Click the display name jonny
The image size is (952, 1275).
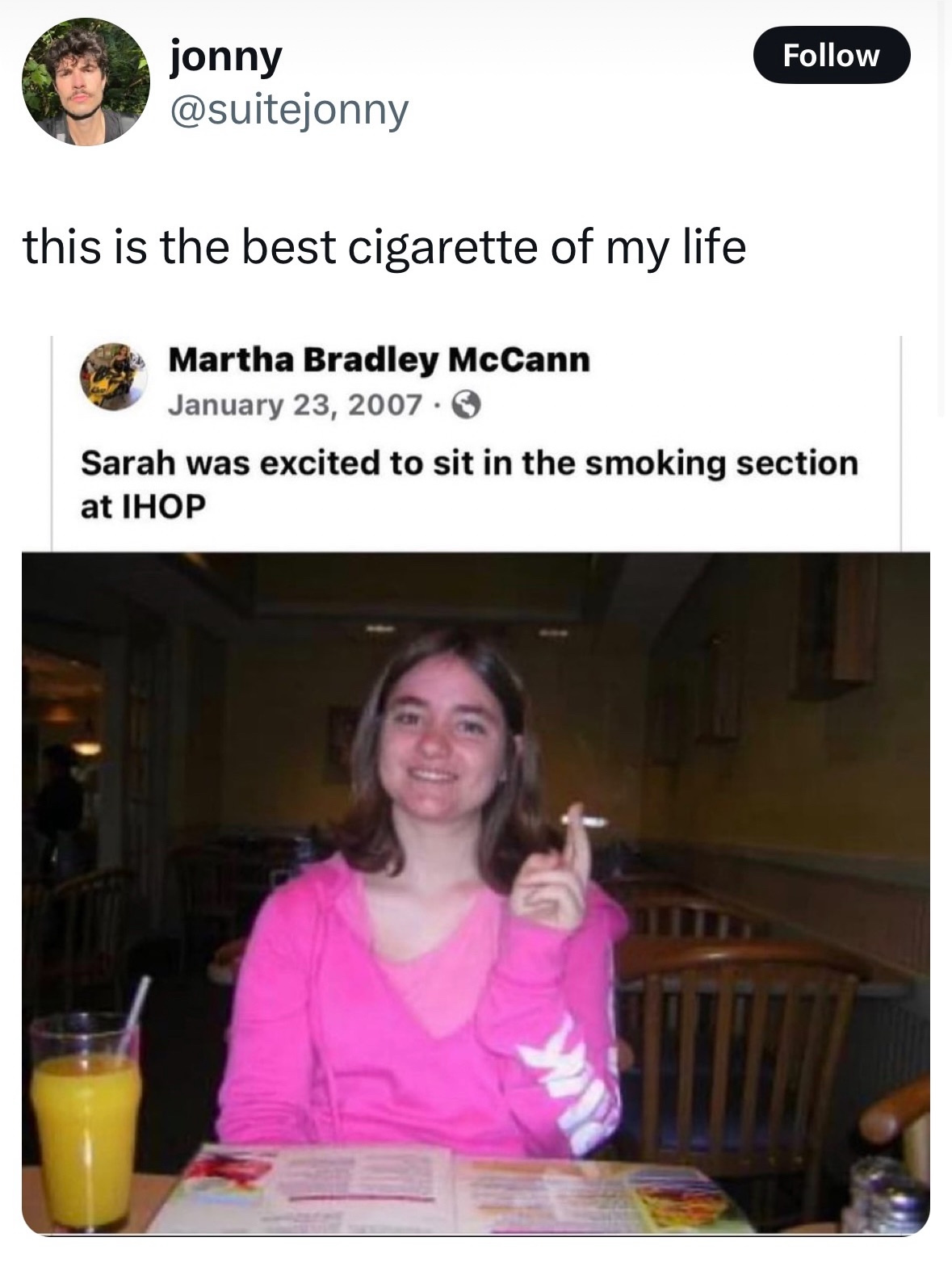(x=226, y=57)
